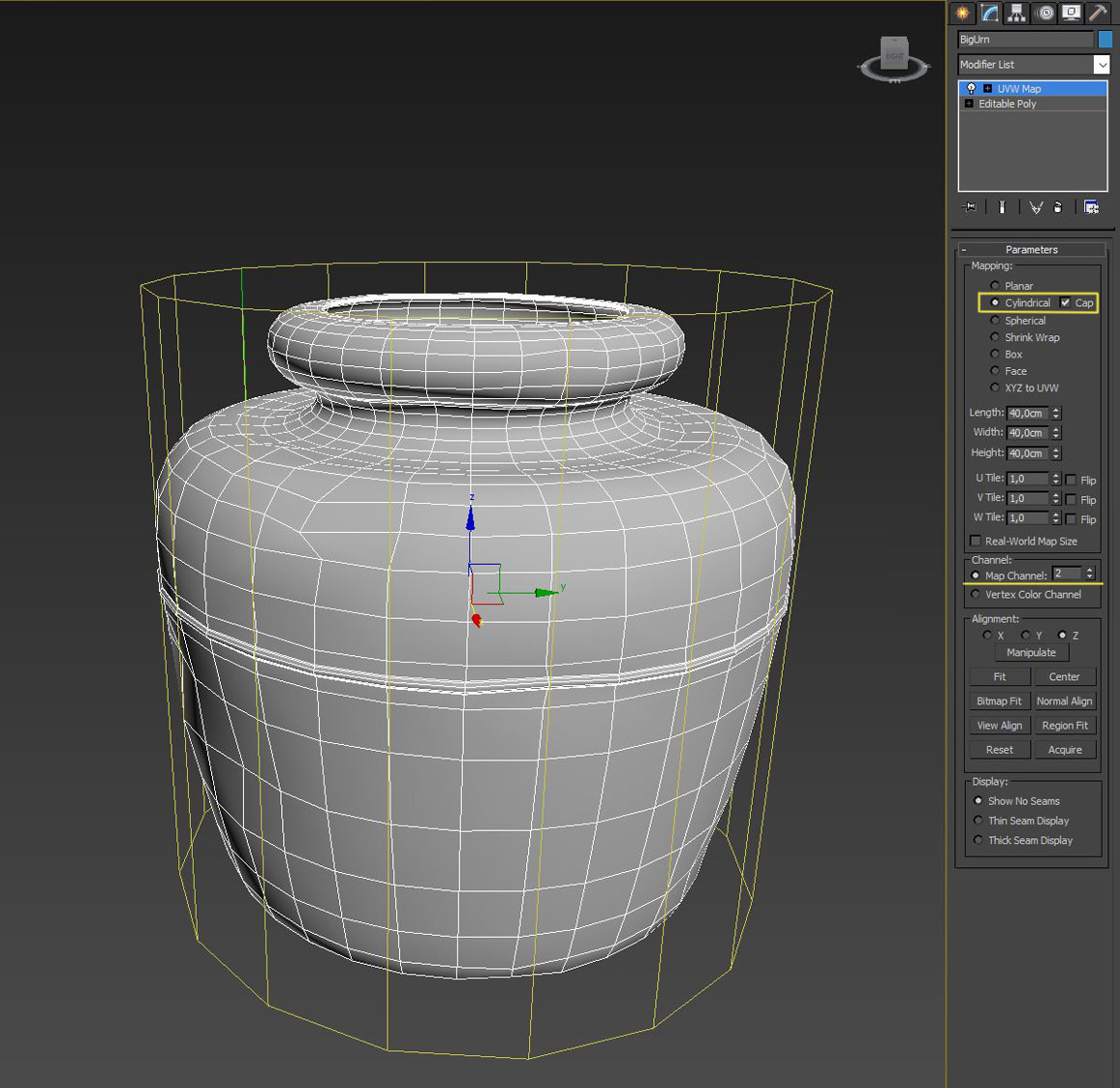Viewport: 1120px width, 1088px height.
Task: Click the Pin Stack icon
Action: [x=969, y=207]
